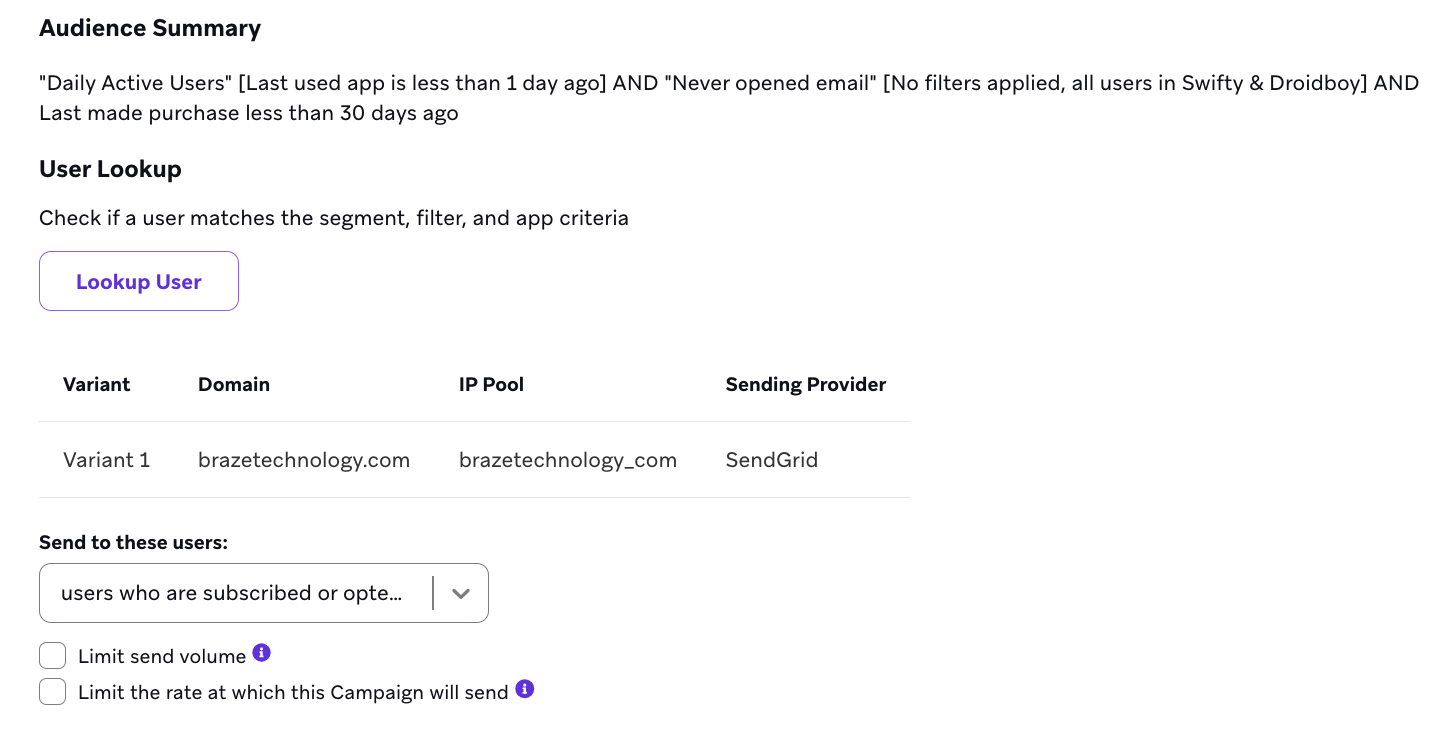1444x748 pixels.
Task: Click the Domain column header
Action: pyautogui.click(x=234, y=384)
